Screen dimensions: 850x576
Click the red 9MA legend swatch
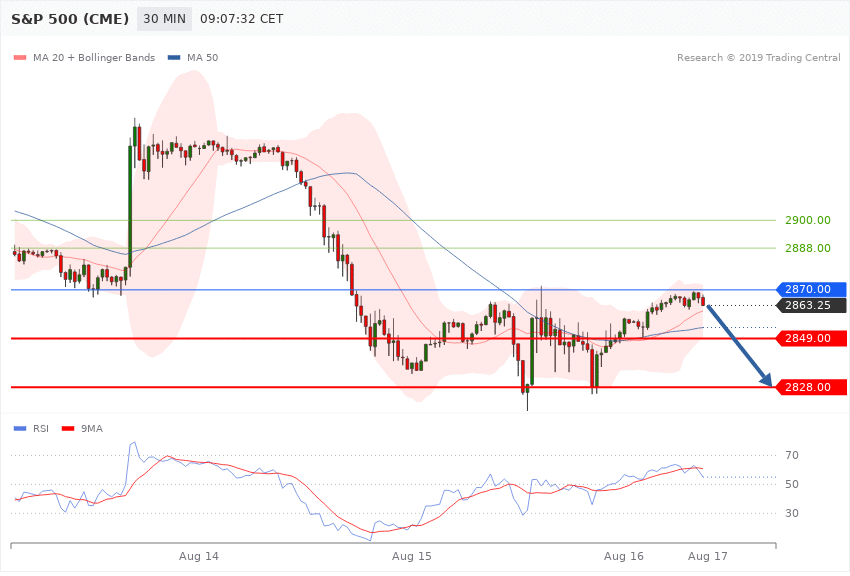(x=68, y=429)
